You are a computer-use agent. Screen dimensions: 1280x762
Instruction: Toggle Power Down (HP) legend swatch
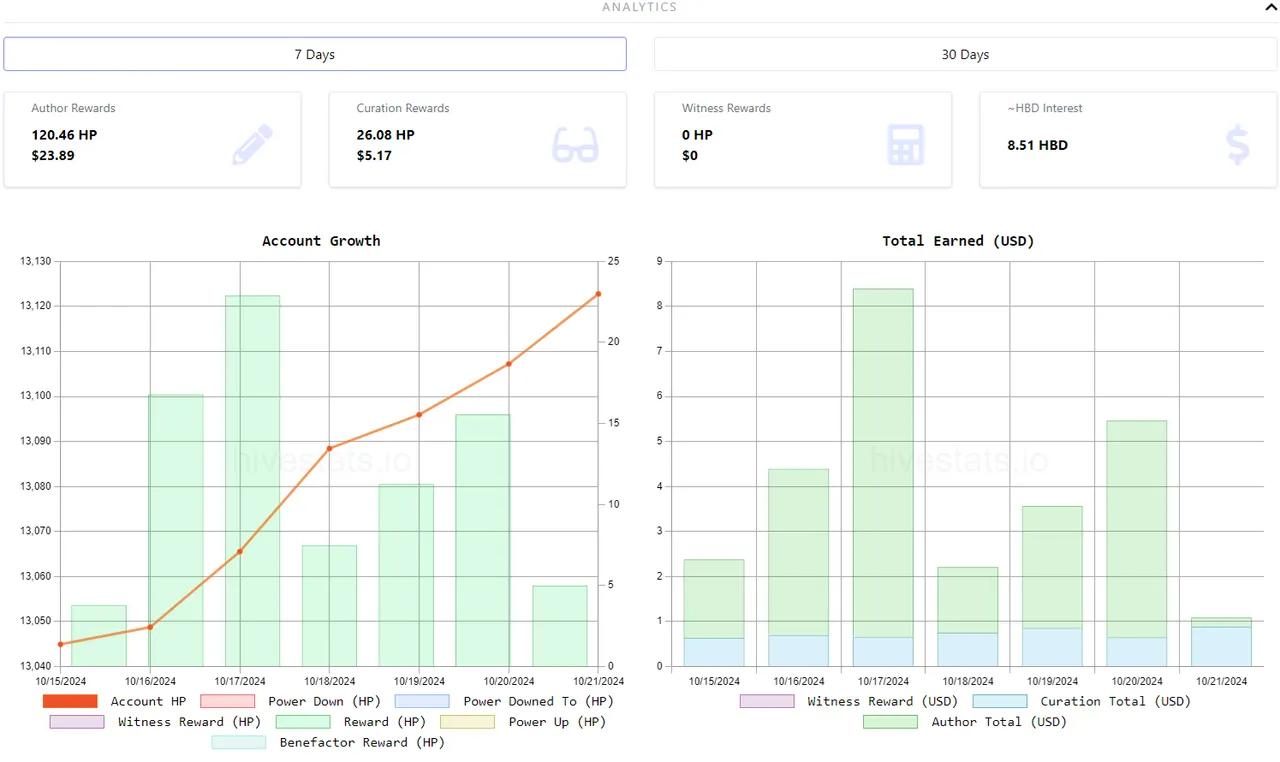pos(228,701)
